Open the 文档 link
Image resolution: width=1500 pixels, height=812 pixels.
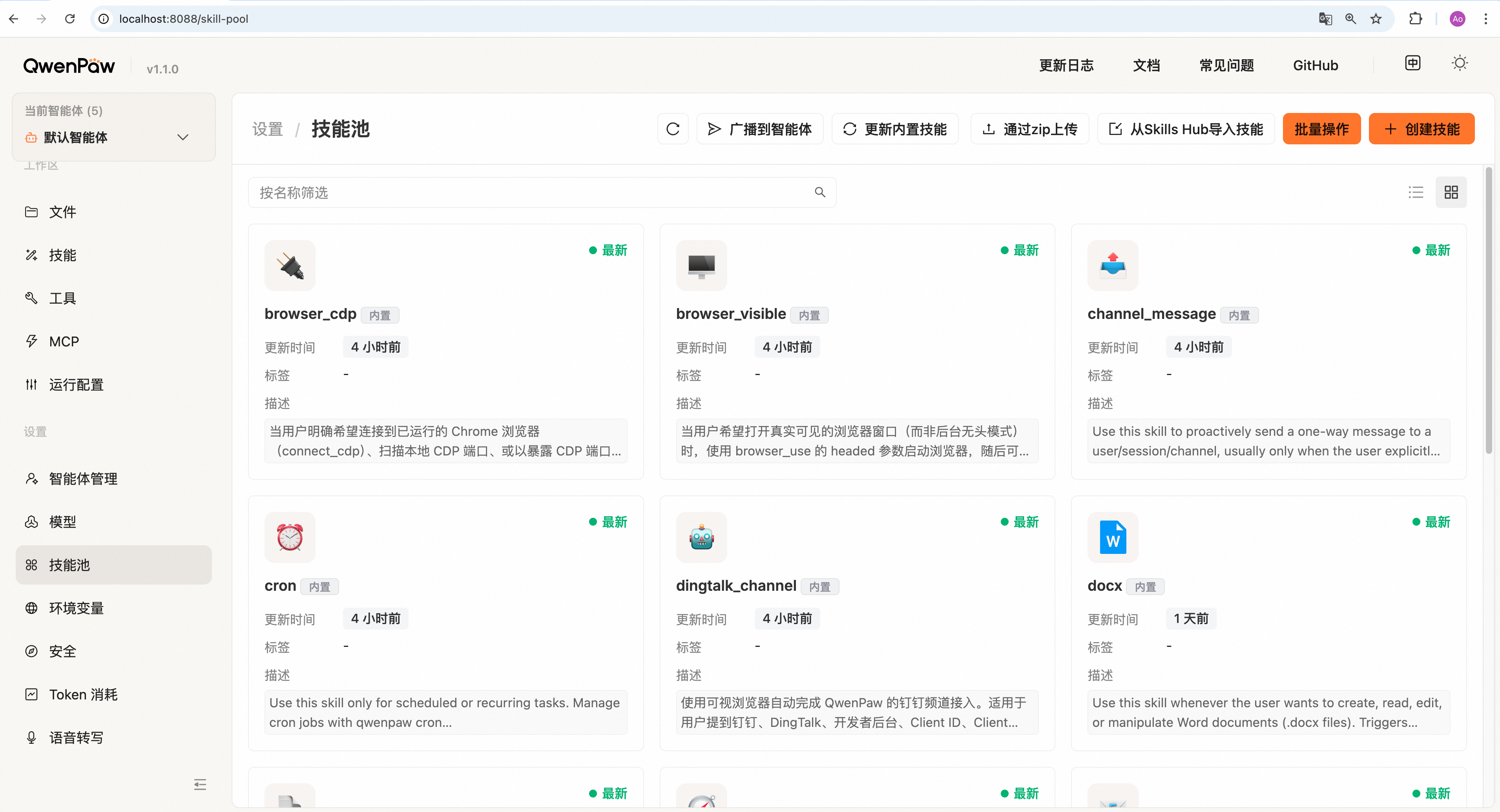(x=1146, y=65)
